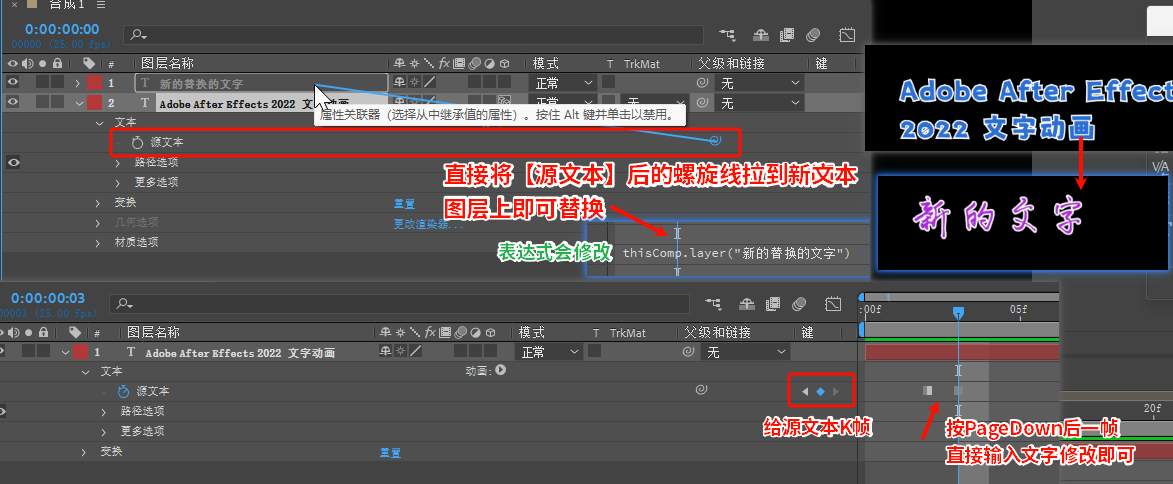Image resolution: width=1173 pixels, height=484 pixels.
Task: Toggle quality switch on 新的替换的文字 layer
Action: tap(429, 82)
